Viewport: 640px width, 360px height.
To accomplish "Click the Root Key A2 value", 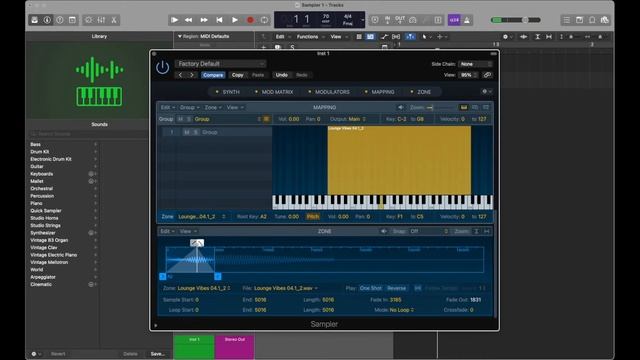I will pos(263,217).
